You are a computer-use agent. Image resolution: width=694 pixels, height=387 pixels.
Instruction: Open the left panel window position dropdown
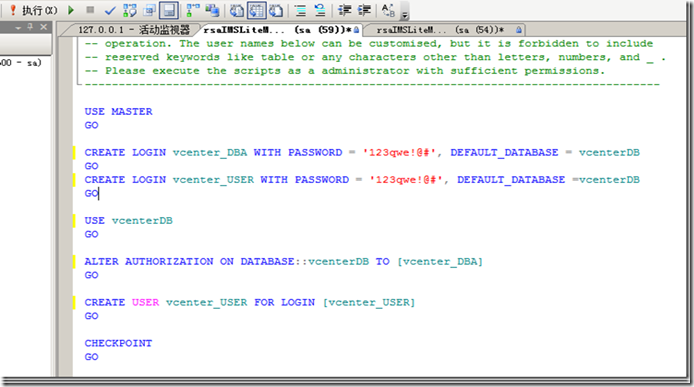click(x=18, y=27)
